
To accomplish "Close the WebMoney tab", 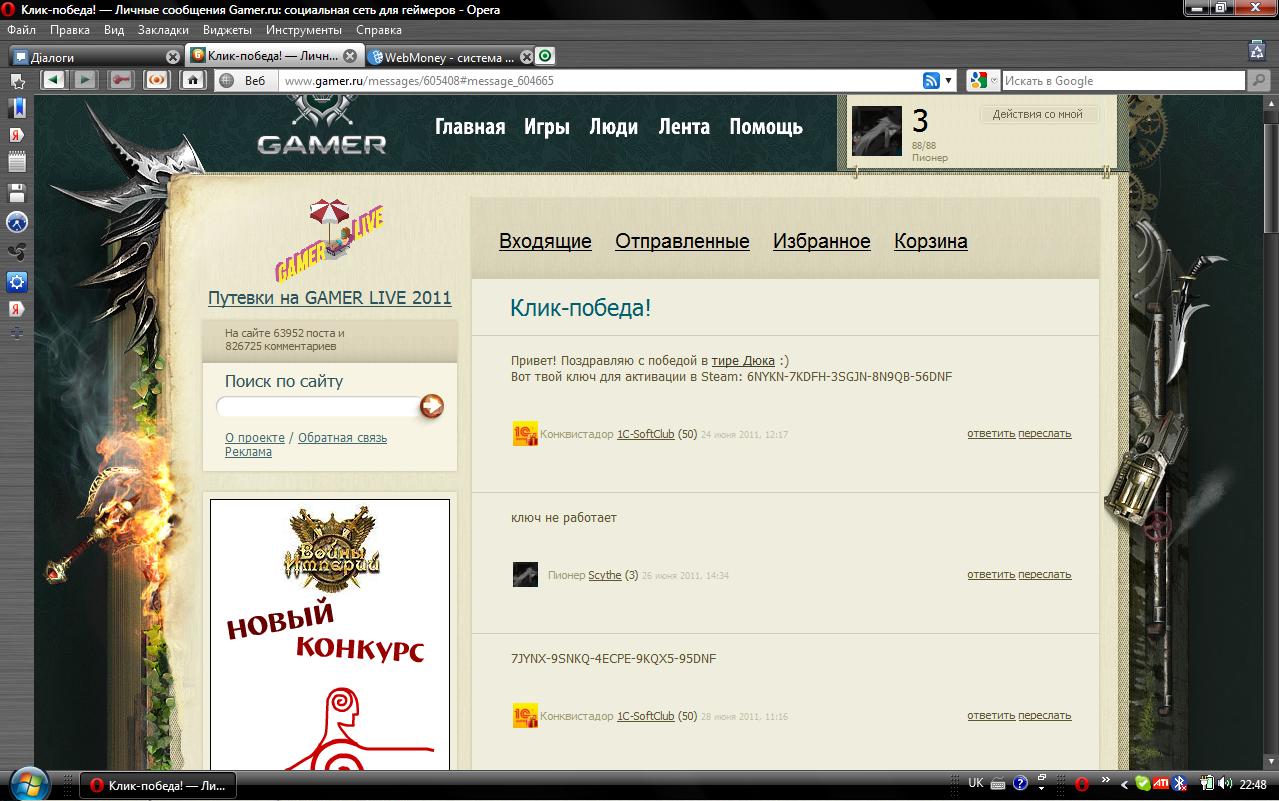I will point(525,57).
